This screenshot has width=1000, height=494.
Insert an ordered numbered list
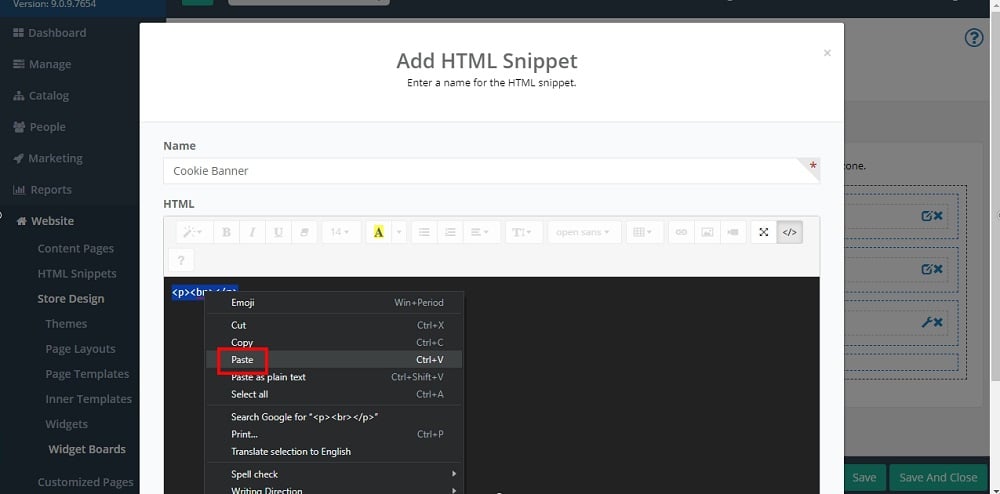point(450,233)
